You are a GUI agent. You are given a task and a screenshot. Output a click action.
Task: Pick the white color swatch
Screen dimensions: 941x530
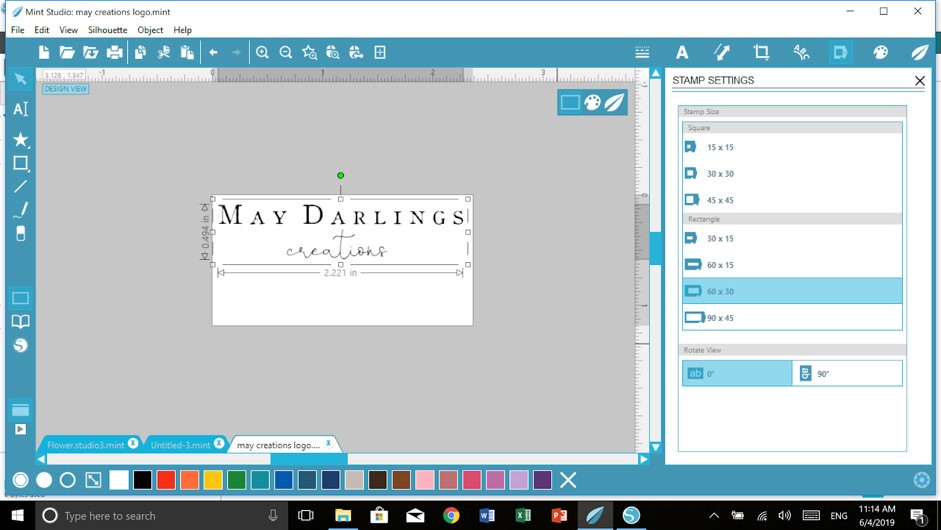119,480
